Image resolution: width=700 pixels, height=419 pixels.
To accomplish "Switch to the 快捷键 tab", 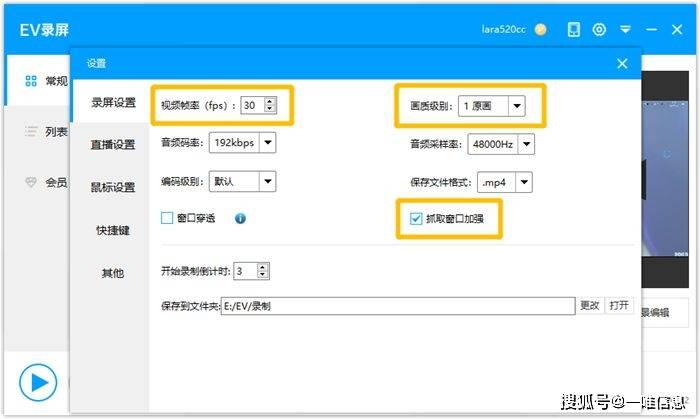I will [x=113, y=230].
